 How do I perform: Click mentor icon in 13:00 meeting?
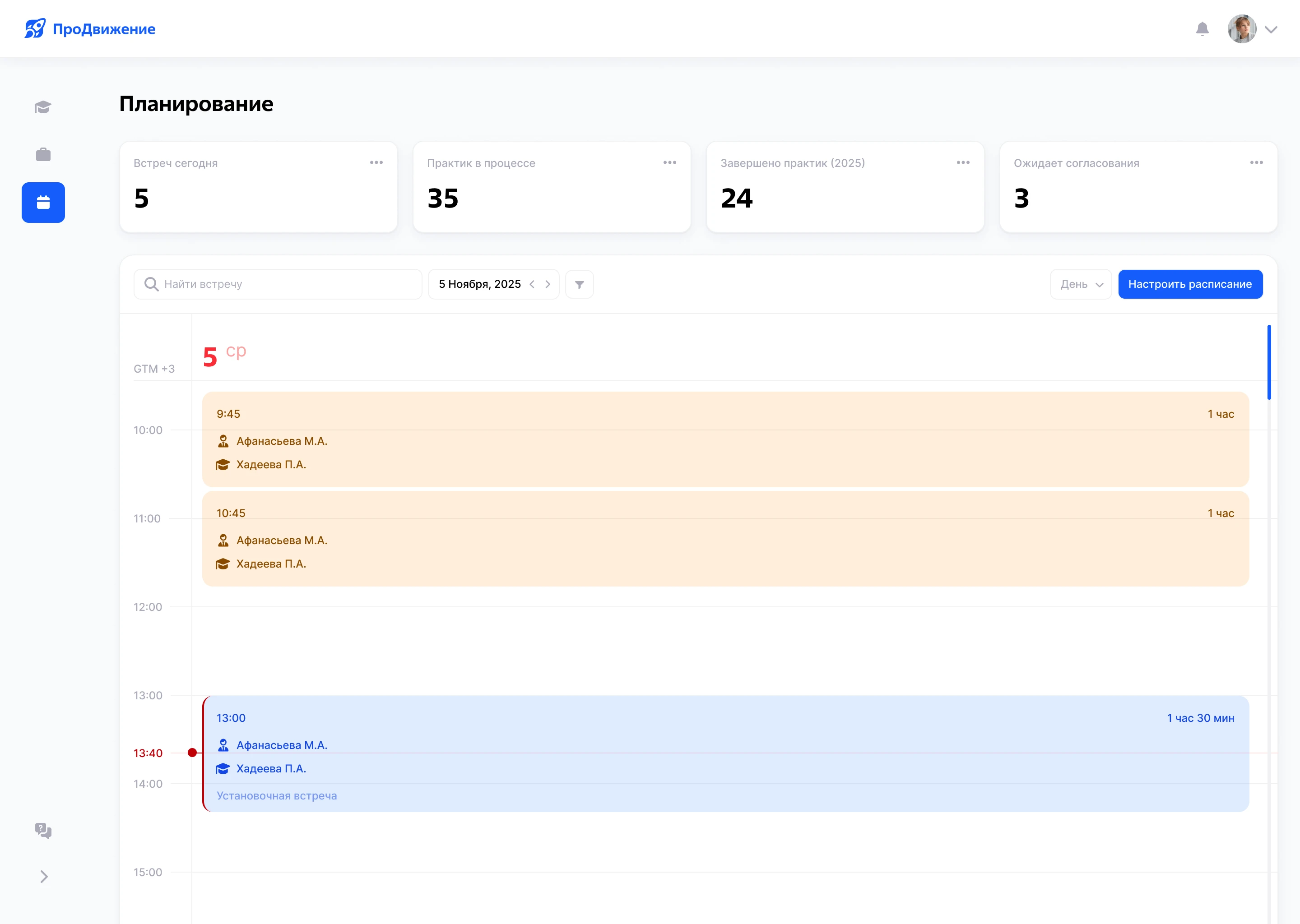pos(223,745)
